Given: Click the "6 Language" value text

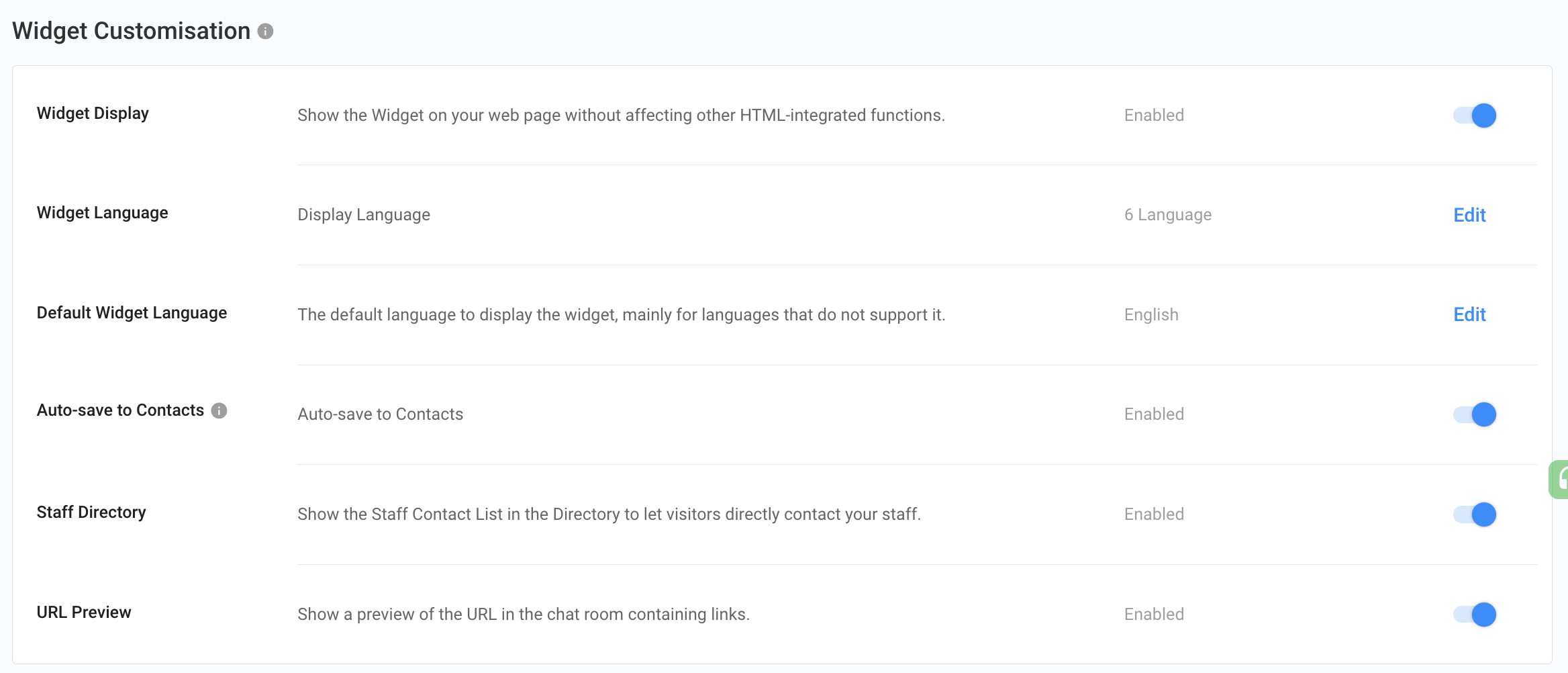Looking at the screenshot, I should (1168, 215).
